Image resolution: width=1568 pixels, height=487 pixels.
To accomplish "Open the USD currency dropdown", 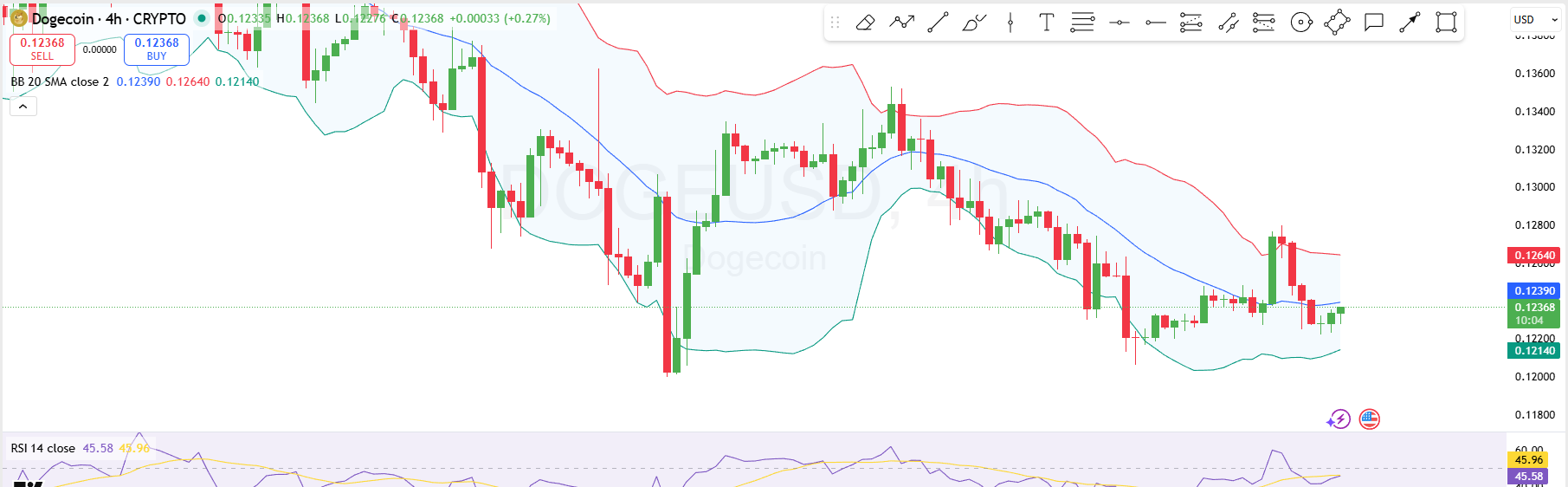I will pos(1535,20).
